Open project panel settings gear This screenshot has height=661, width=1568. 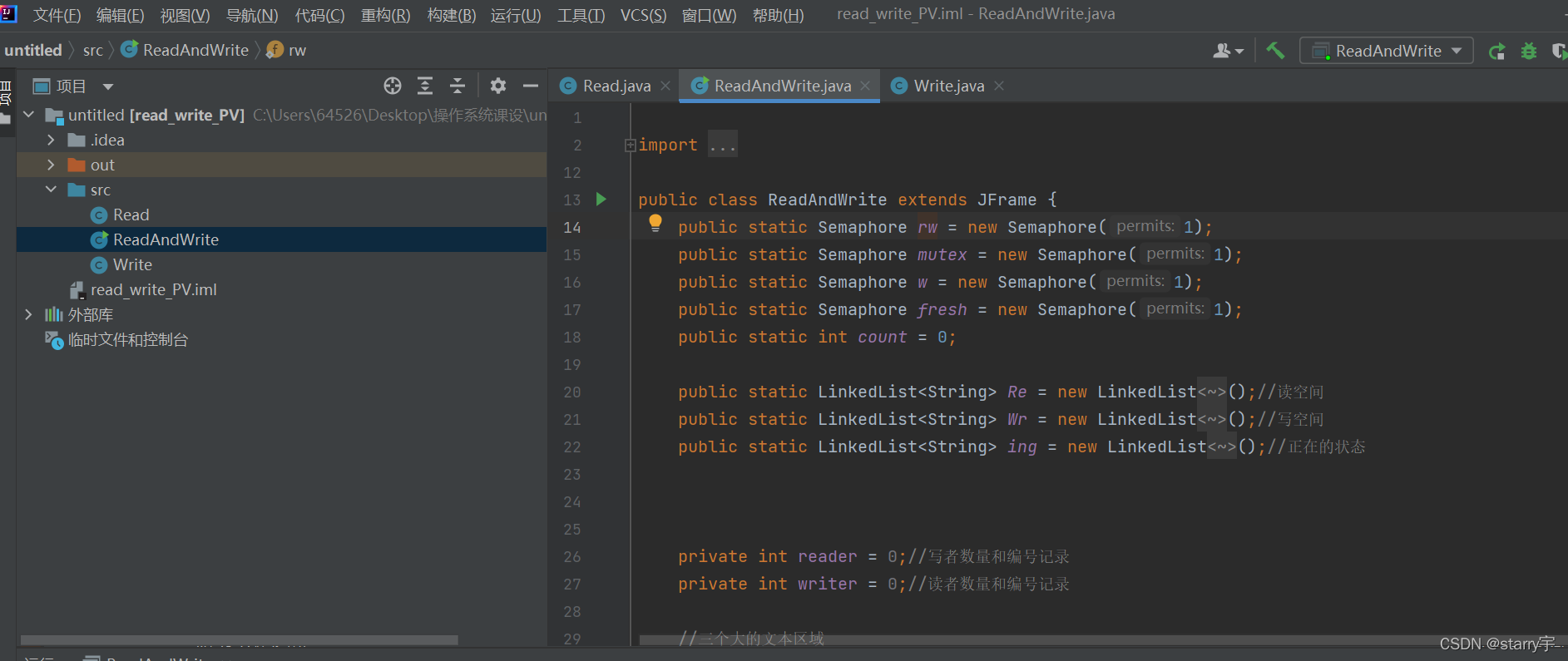coord(498,86)
